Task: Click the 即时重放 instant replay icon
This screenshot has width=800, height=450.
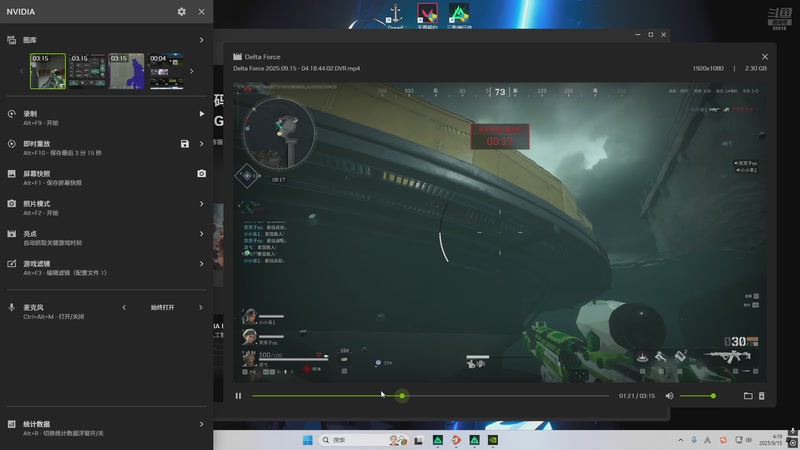Action: pyautogui.click(x=11, y=144)
